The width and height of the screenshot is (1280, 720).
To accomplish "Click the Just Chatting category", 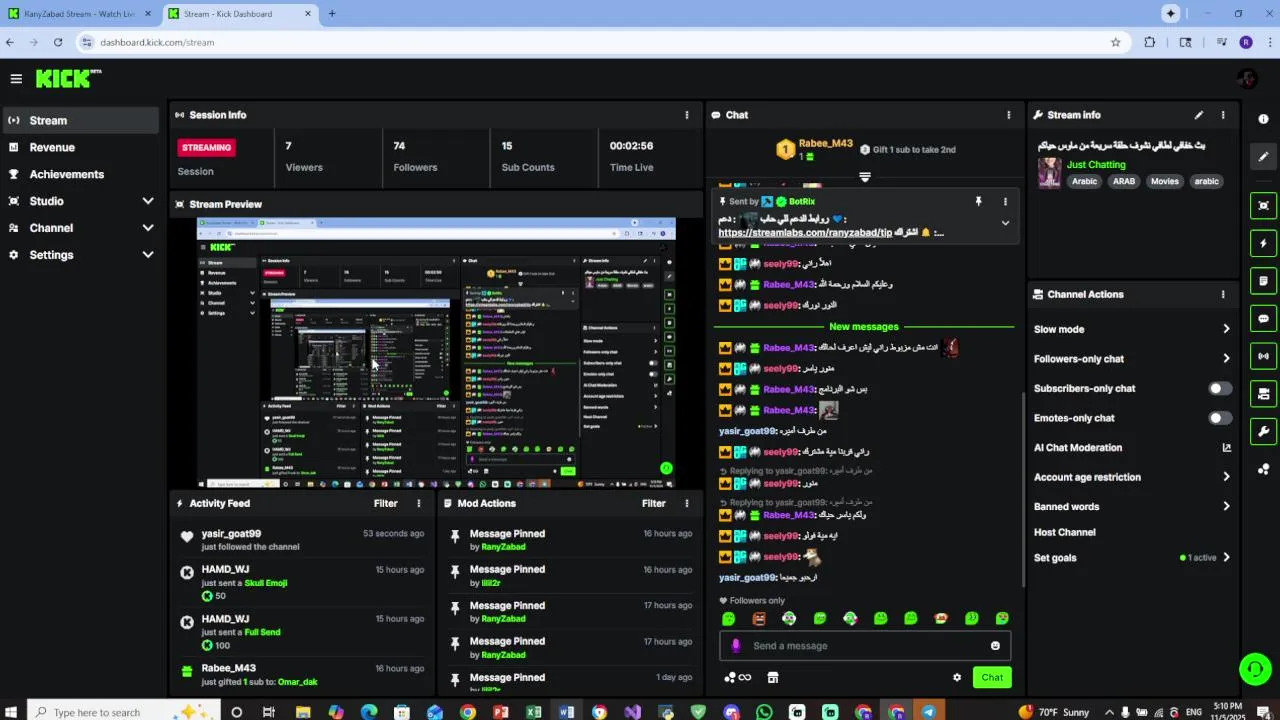I will tap(1096, 164).
